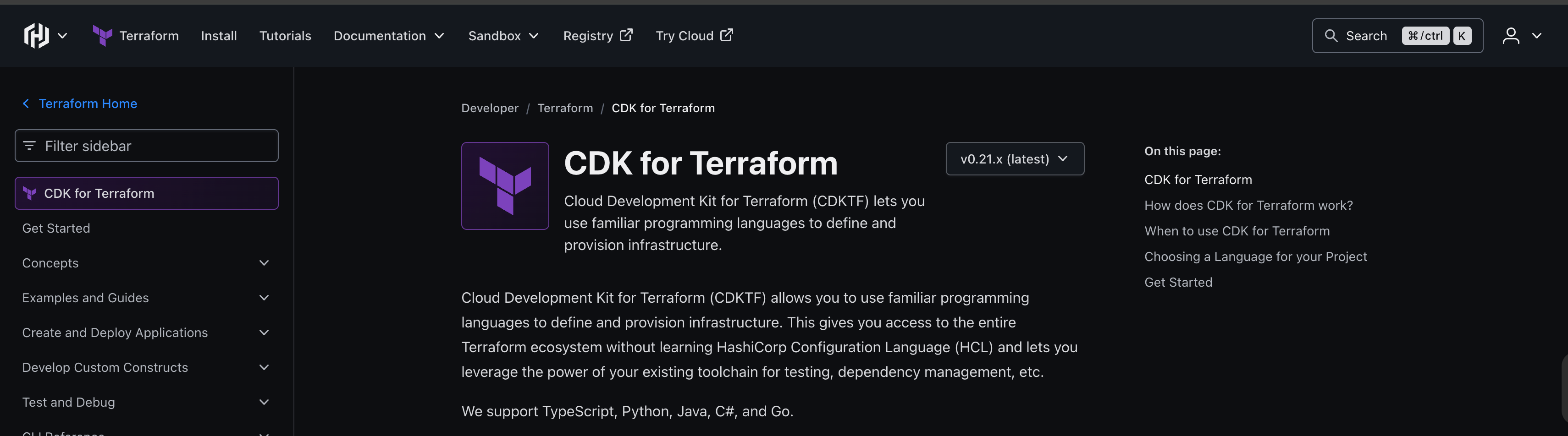This screenshot has width=1568, height=436.
Task: Click the CDK for Terraform icon in sidebar
Action: click(x=28, y=193)
